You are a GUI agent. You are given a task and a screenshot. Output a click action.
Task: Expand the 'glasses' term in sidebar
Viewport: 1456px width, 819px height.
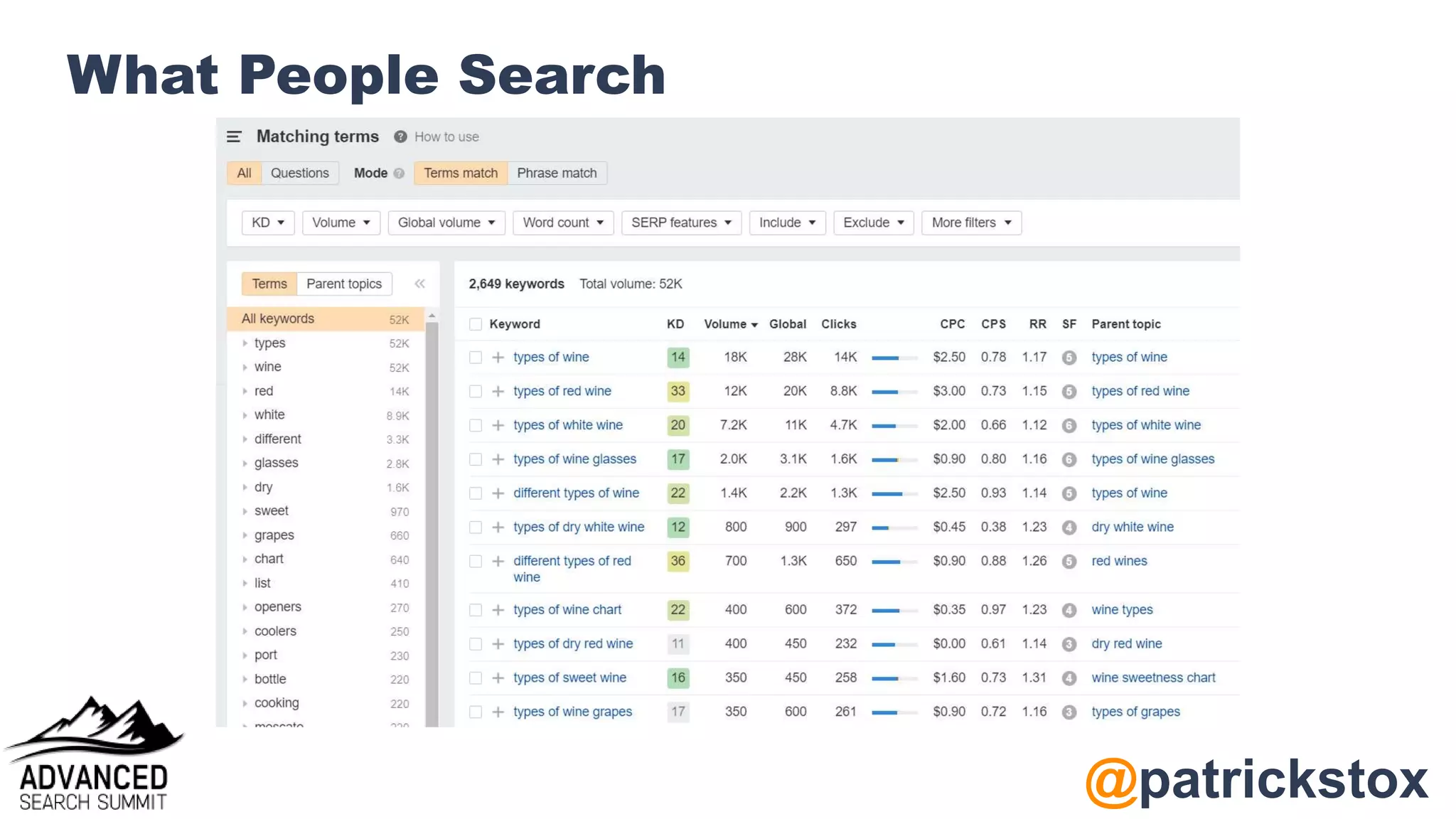pyautogui.click(x=245, y=464)
